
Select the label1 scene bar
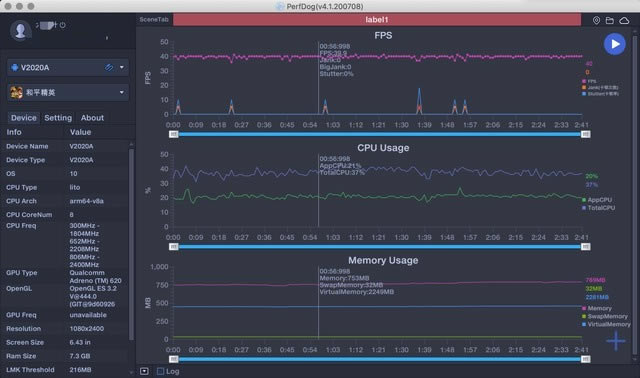pos(377,20)
